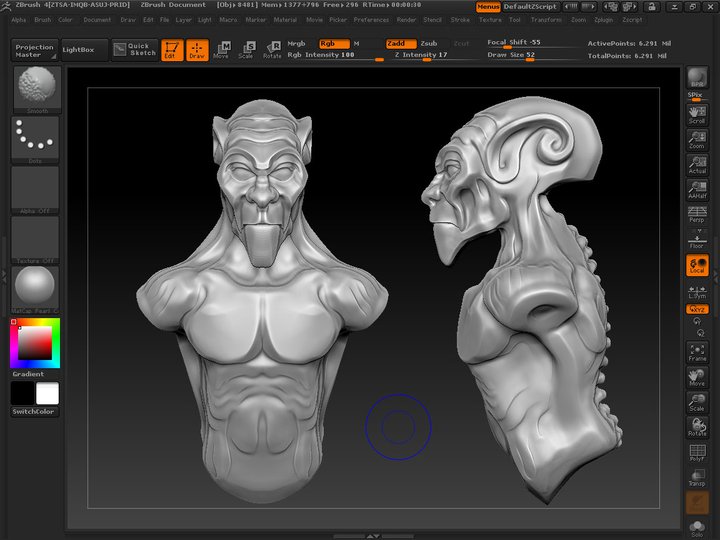Select the Move transform tool in top shelf

point(221,50)
